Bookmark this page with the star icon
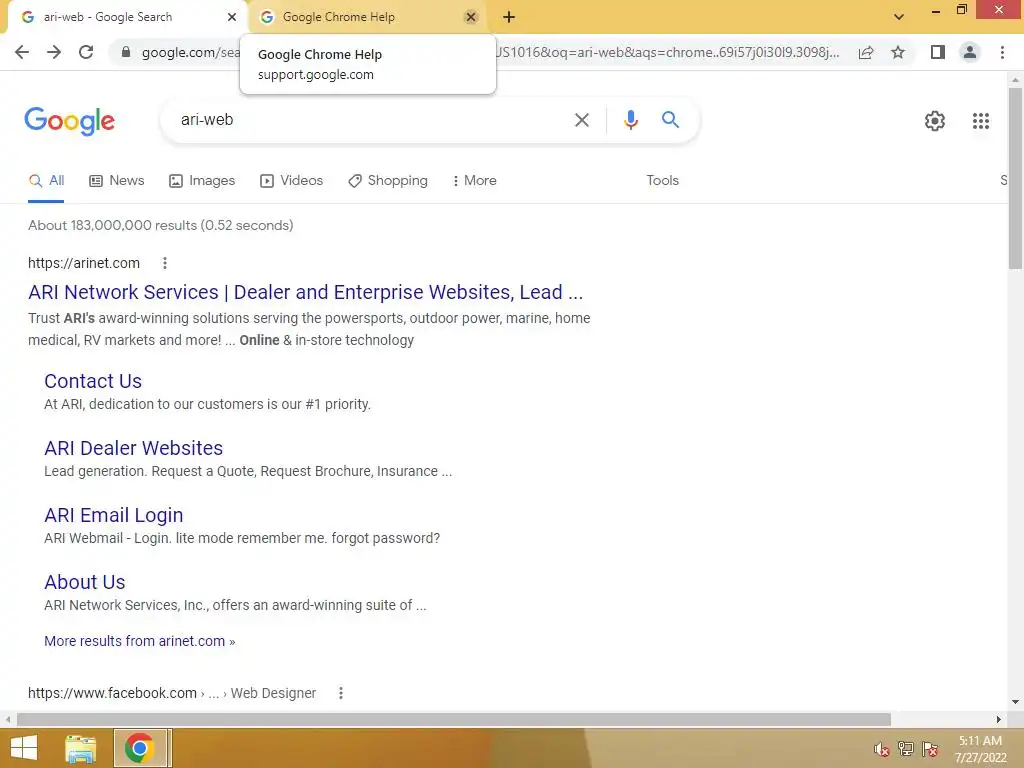Viewport: 1024px width, 768px height. click(898, 52)
